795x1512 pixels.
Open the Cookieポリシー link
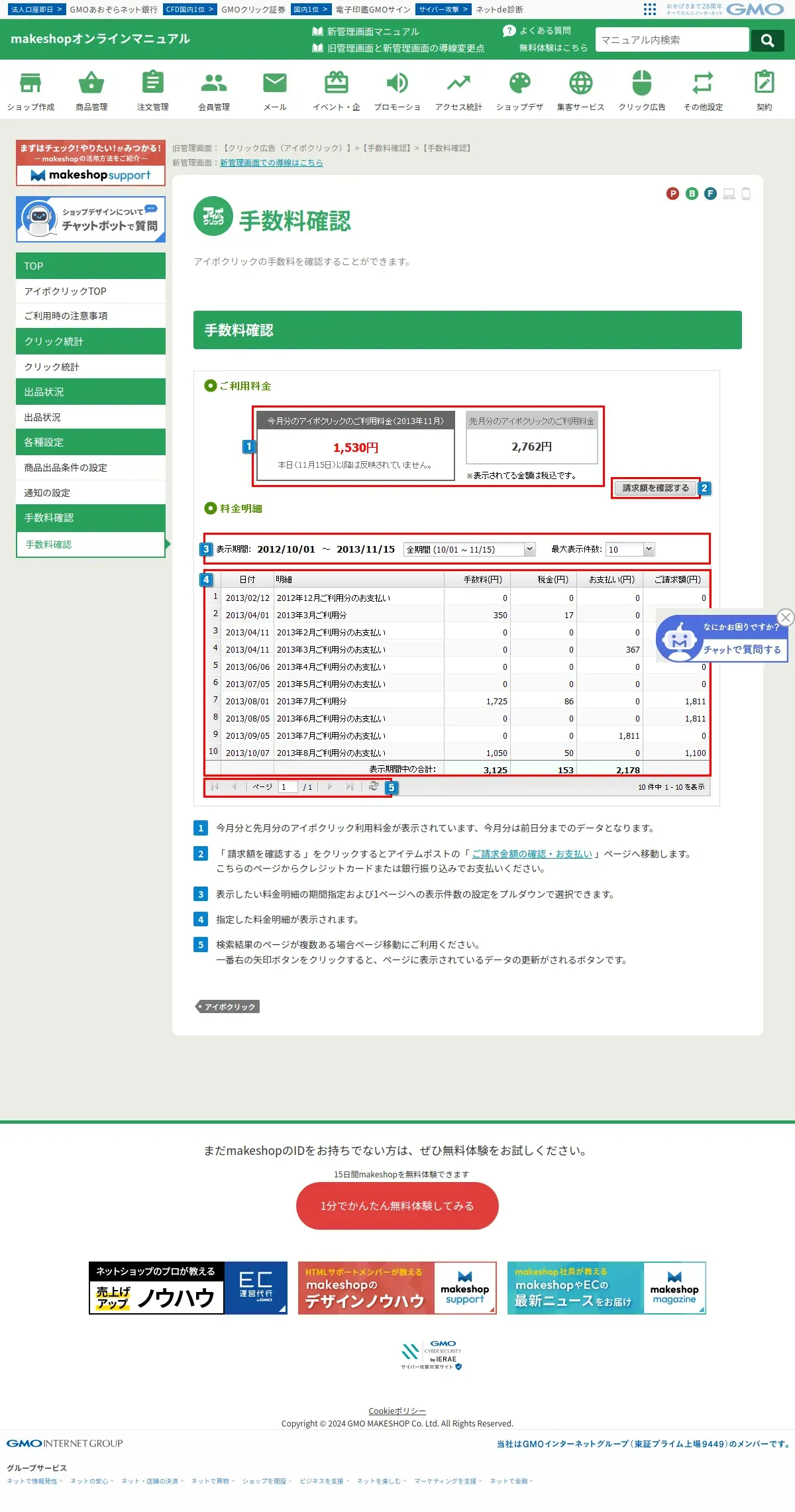click(x=397, y=1411)
